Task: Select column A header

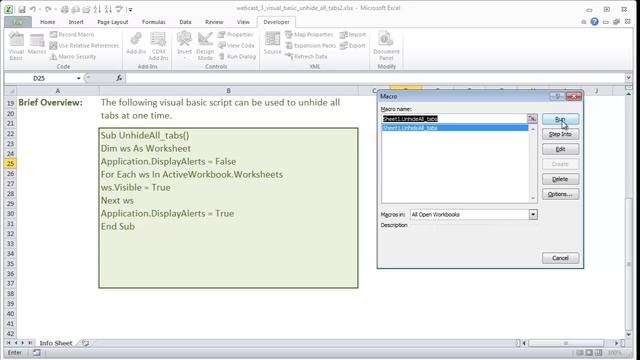Action: pos(58,91)
